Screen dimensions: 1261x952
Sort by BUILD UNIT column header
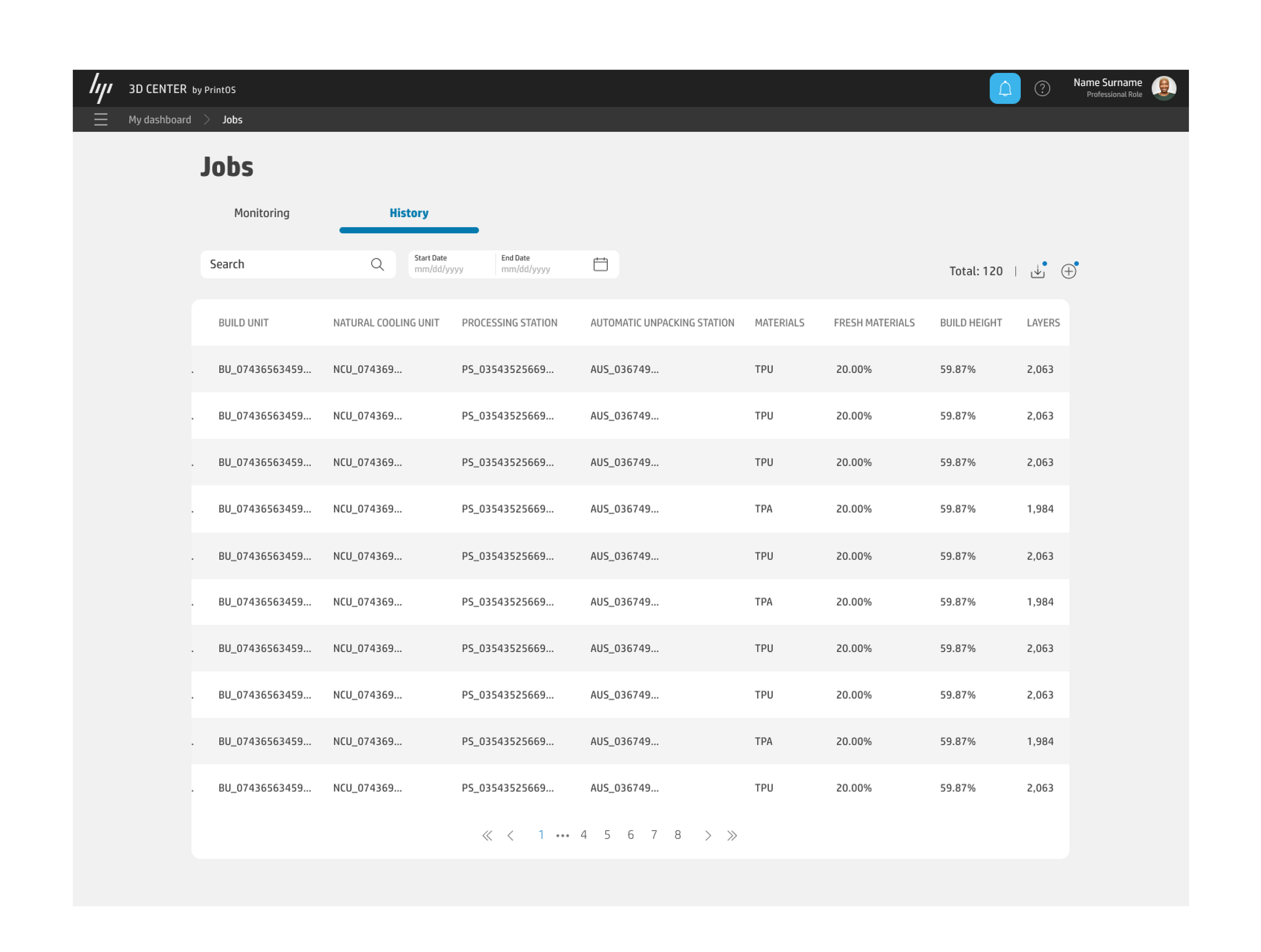(244, 323)
